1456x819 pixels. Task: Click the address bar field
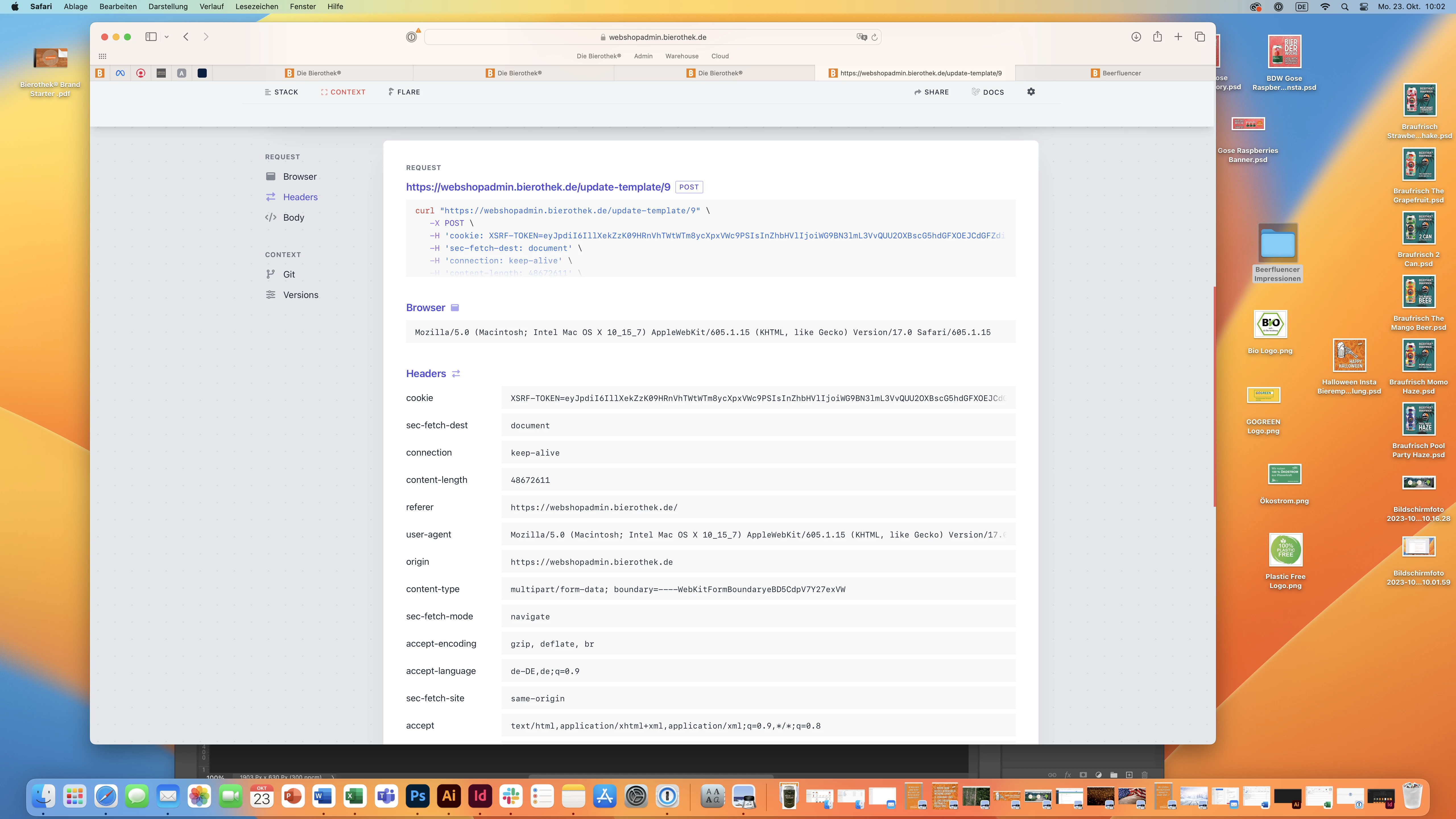coord(653,37)
